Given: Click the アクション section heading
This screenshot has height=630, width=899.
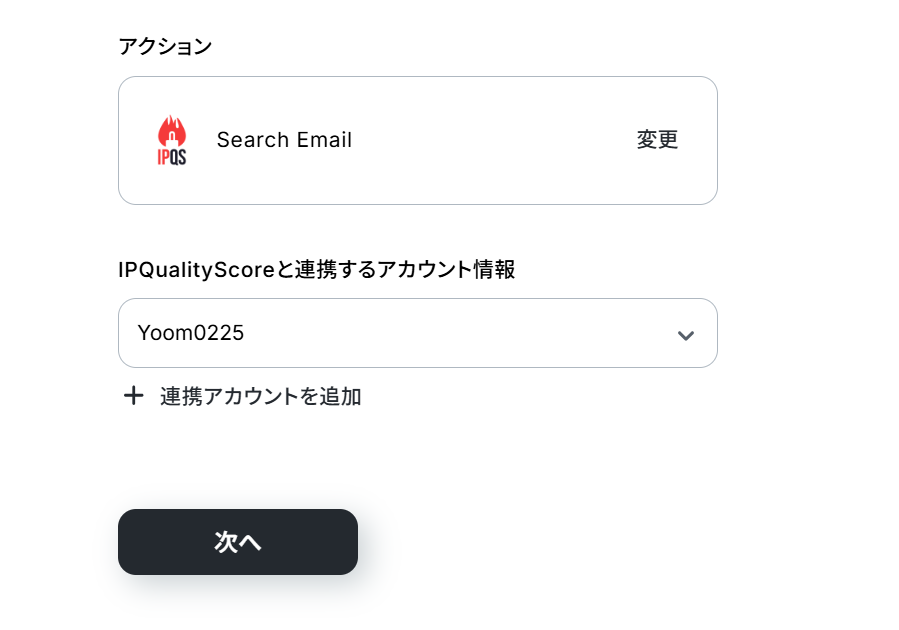Looking at the screenshot, I should (165, 46).
